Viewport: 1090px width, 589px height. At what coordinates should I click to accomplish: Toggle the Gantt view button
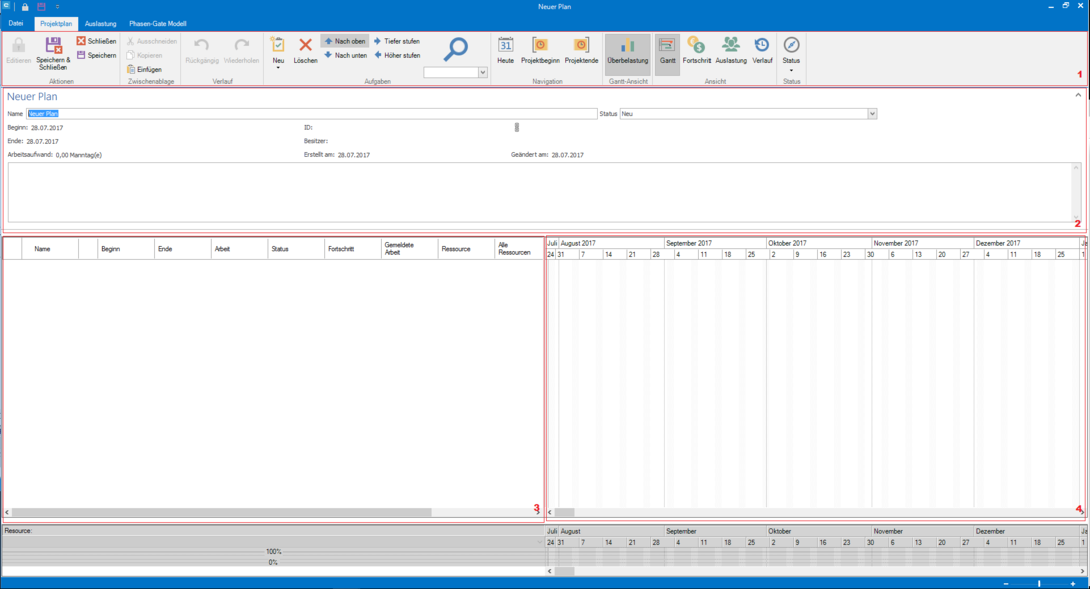click(667, 50)
